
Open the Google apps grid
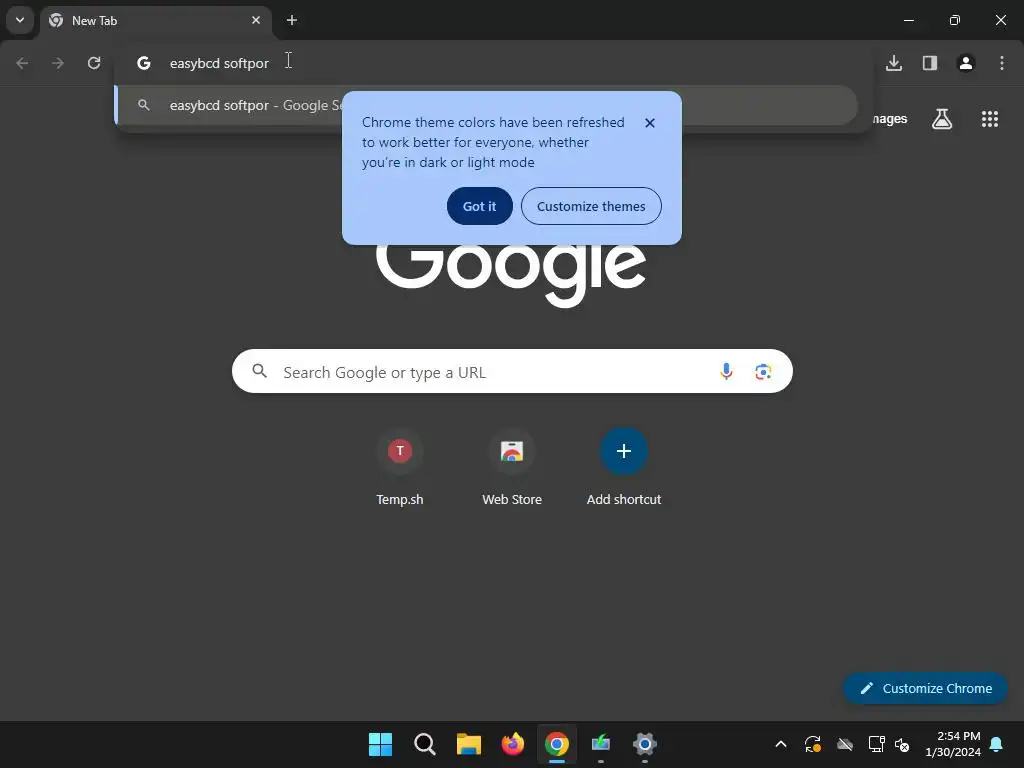coord(990,119)
